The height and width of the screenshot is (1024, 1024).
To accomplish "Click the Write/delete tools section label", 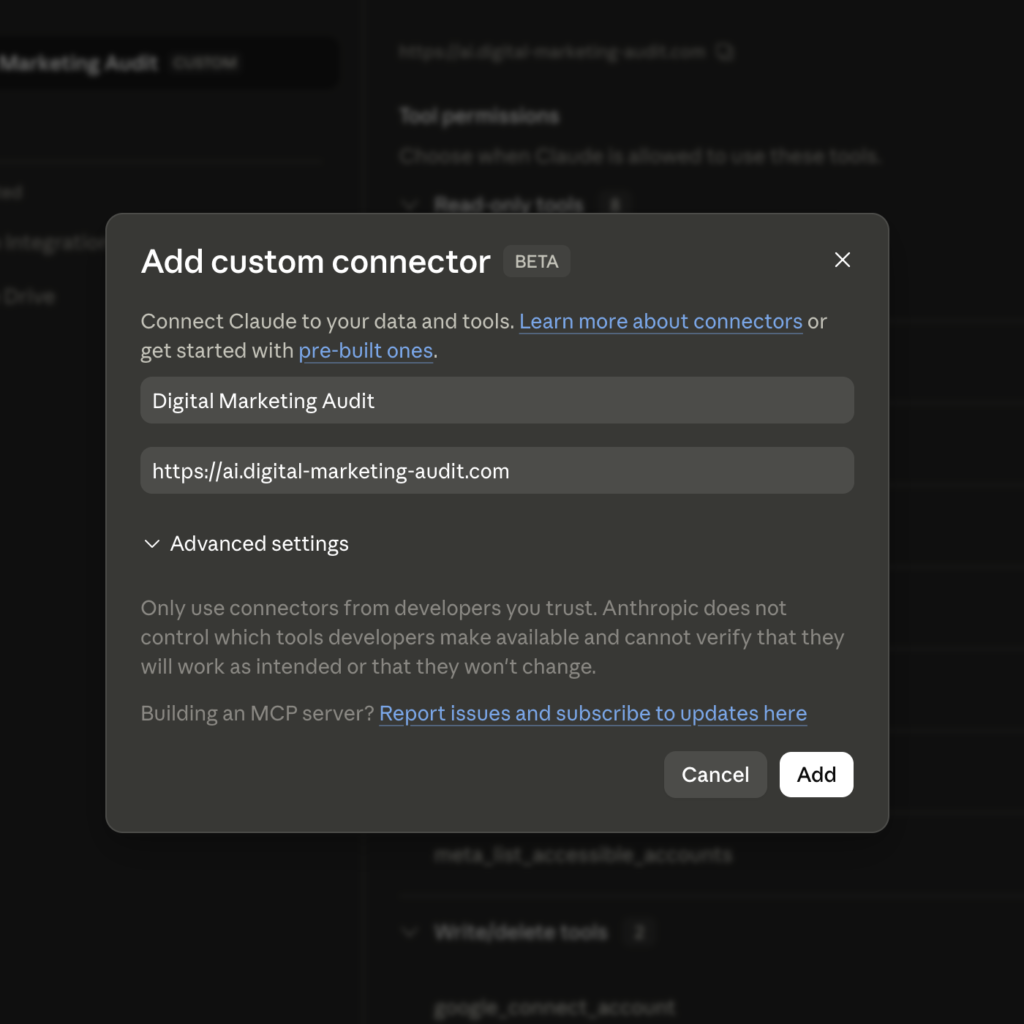I will (x=520, y=932).
